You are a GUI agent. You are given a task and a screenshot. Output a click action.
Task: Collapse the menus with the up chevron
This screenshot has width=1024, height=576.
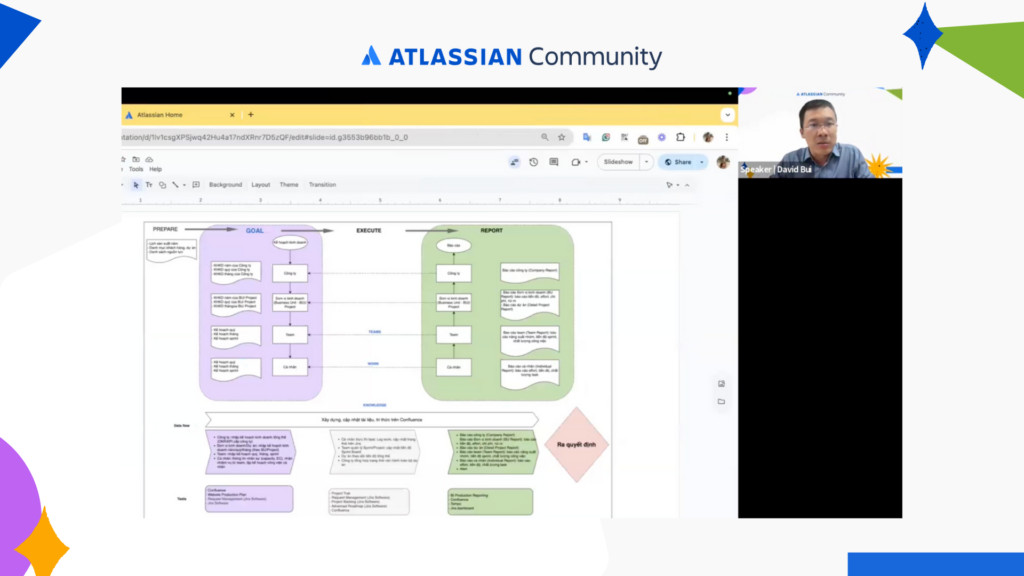(x=687, y=185)
